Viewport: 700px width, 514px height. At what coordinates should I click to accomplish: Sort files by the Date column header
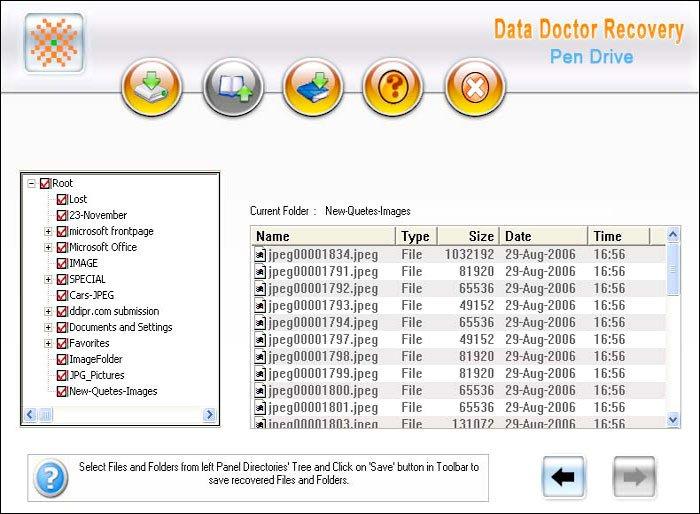(543, 236)
